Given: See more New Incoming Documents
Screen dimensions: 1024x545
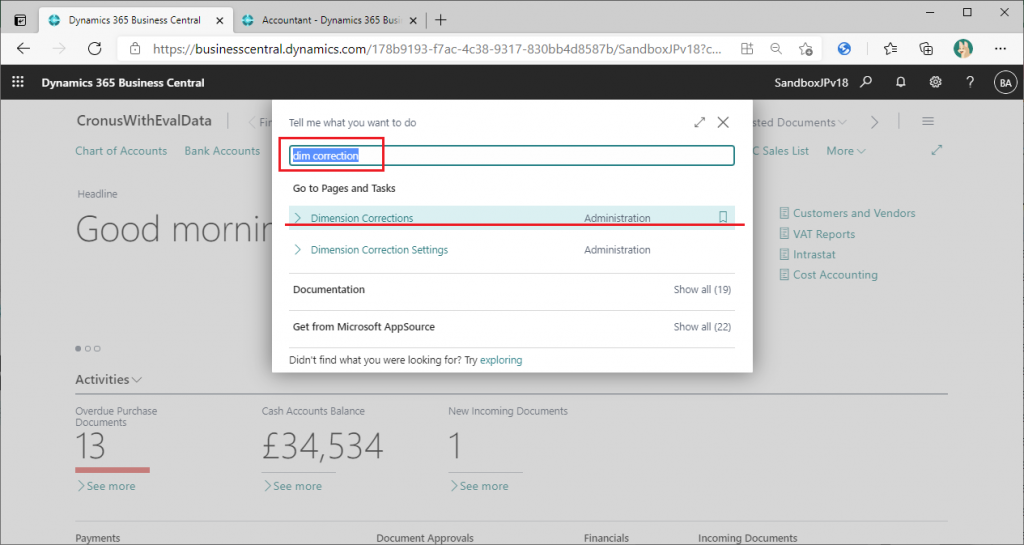Looking at the screenshot, I should 479,486.
